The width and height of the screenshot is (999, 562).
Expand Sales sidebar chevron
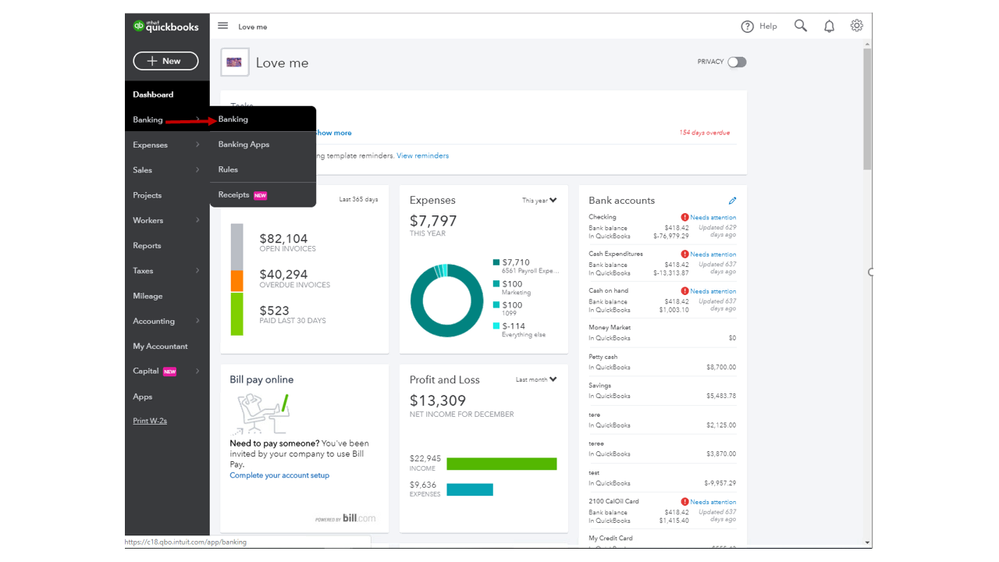[x=198, y=169]
